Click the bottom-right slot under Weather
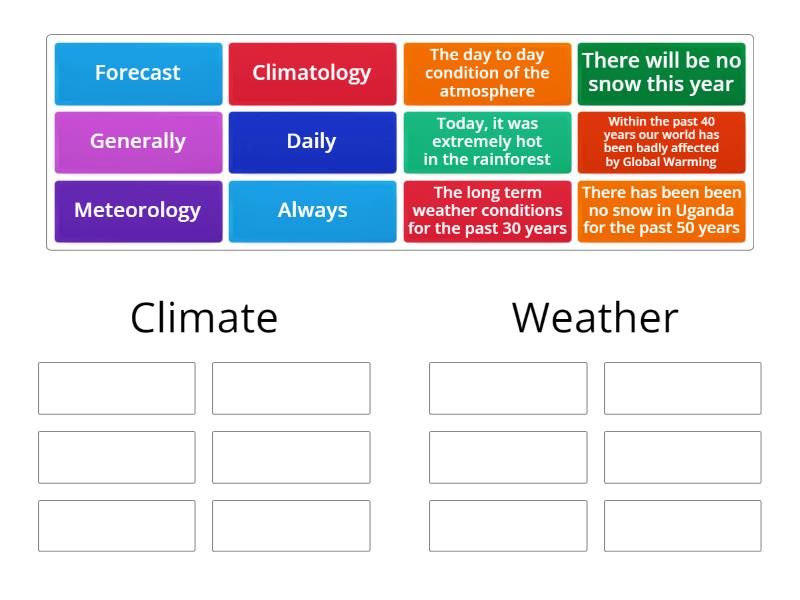This screenshot has width=800, height=600. point(682,525)
